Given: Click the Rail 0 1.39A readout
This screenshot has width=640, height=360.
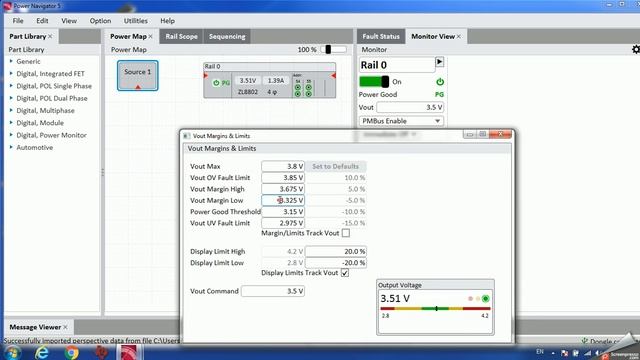Looking at the screenshot, I should coord(276,80).
